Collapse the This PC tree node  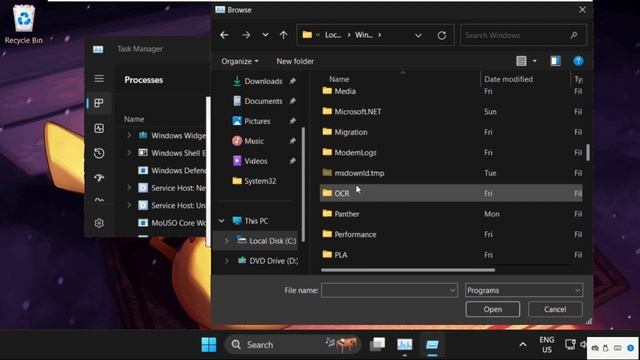[221, 221]
